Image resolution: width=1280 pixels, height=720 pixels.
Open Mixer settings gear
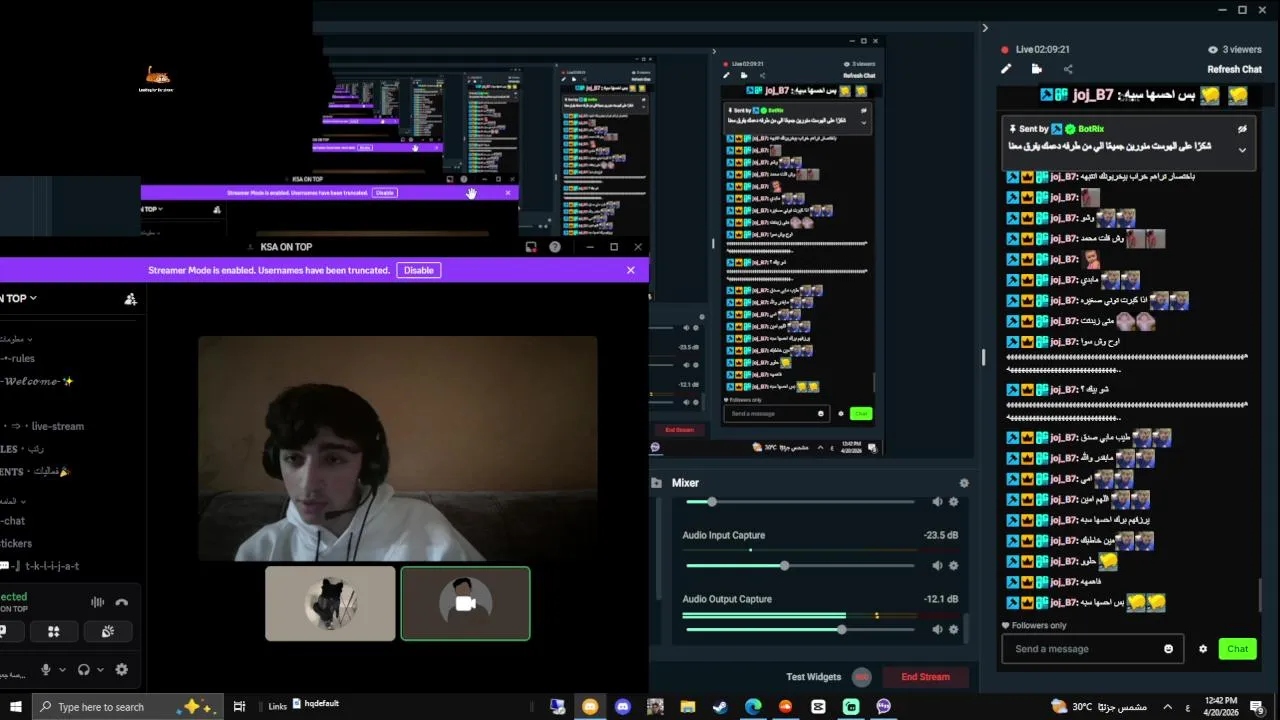(x=964, y=483)
